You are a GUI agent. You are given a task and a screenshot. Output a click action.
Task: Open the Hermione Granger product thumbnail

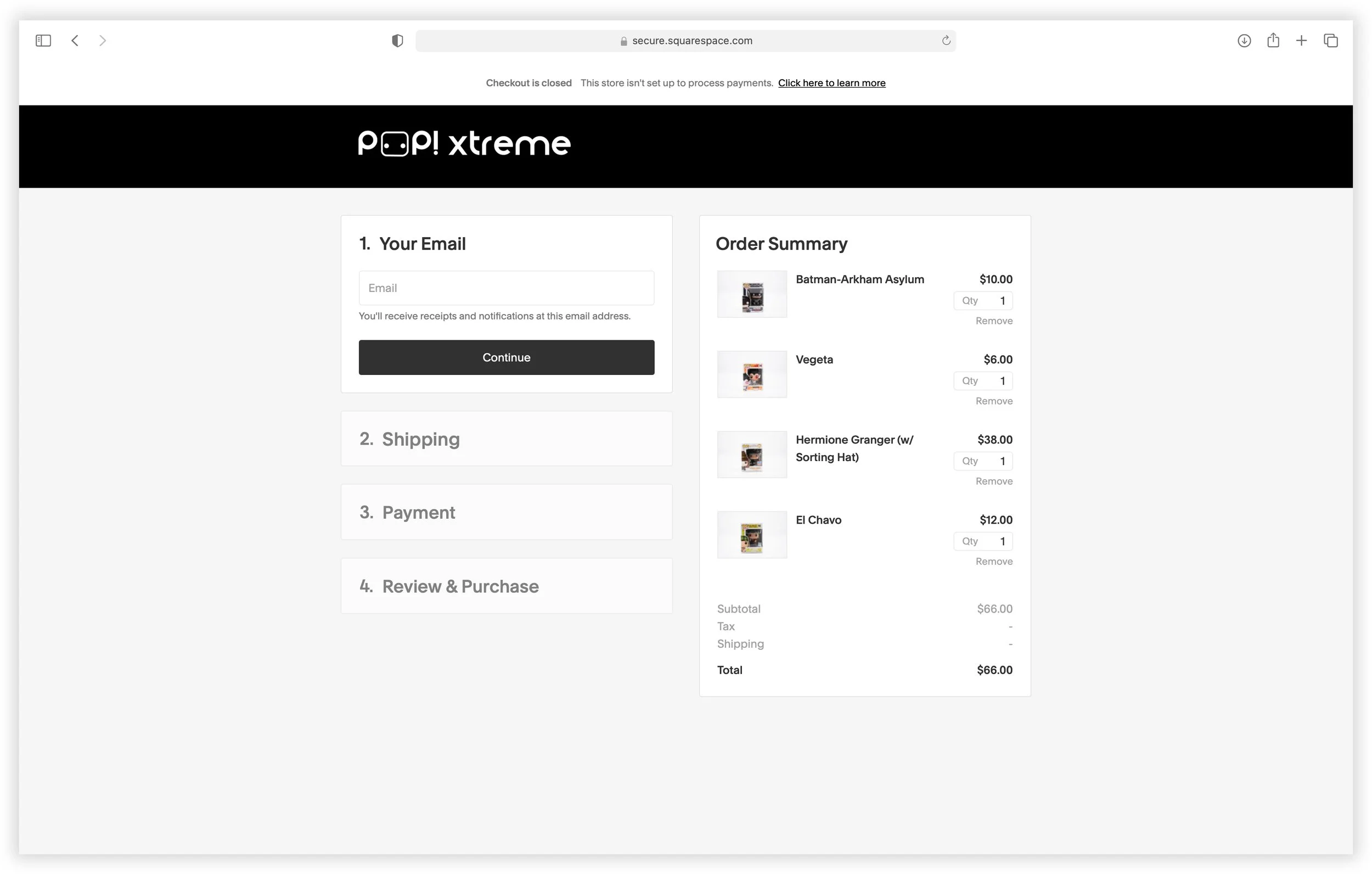coord(752,455)
